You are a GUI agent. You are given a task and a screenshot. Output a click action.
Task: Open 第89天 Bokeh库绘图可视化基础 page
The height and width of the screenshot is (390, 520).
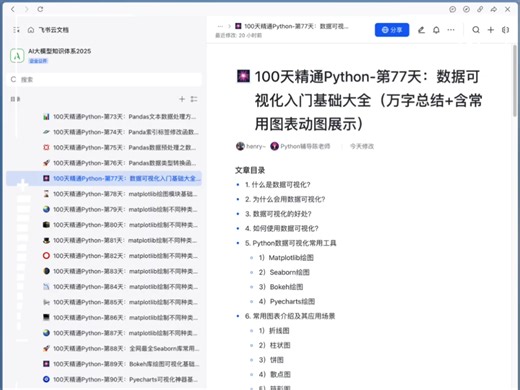(104, 364)
